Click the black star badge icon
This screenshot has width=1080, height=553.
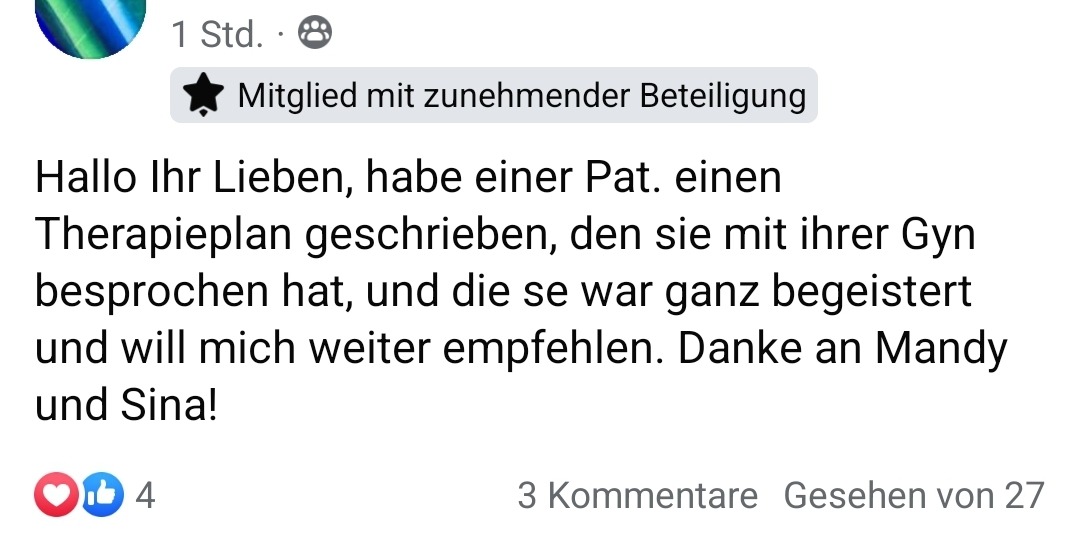pos(205,96)
